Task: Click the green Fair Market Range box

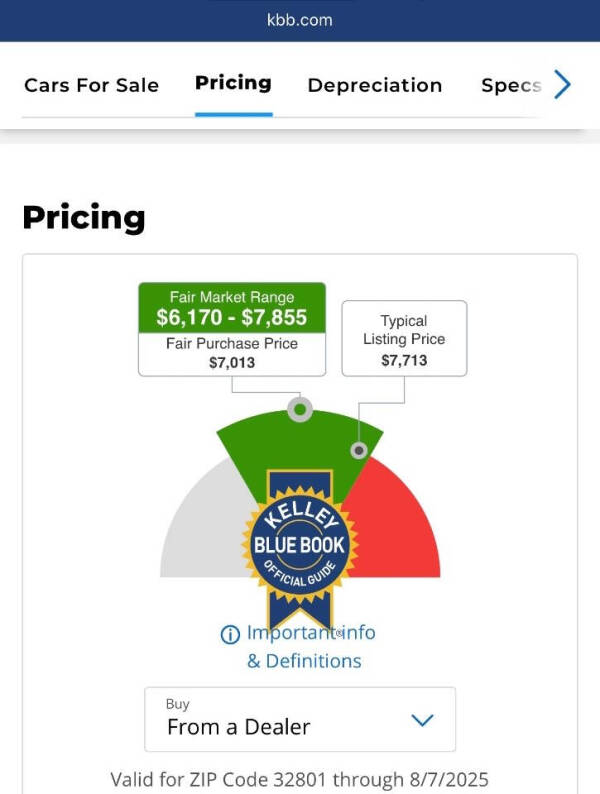Action: click(232, 308)
